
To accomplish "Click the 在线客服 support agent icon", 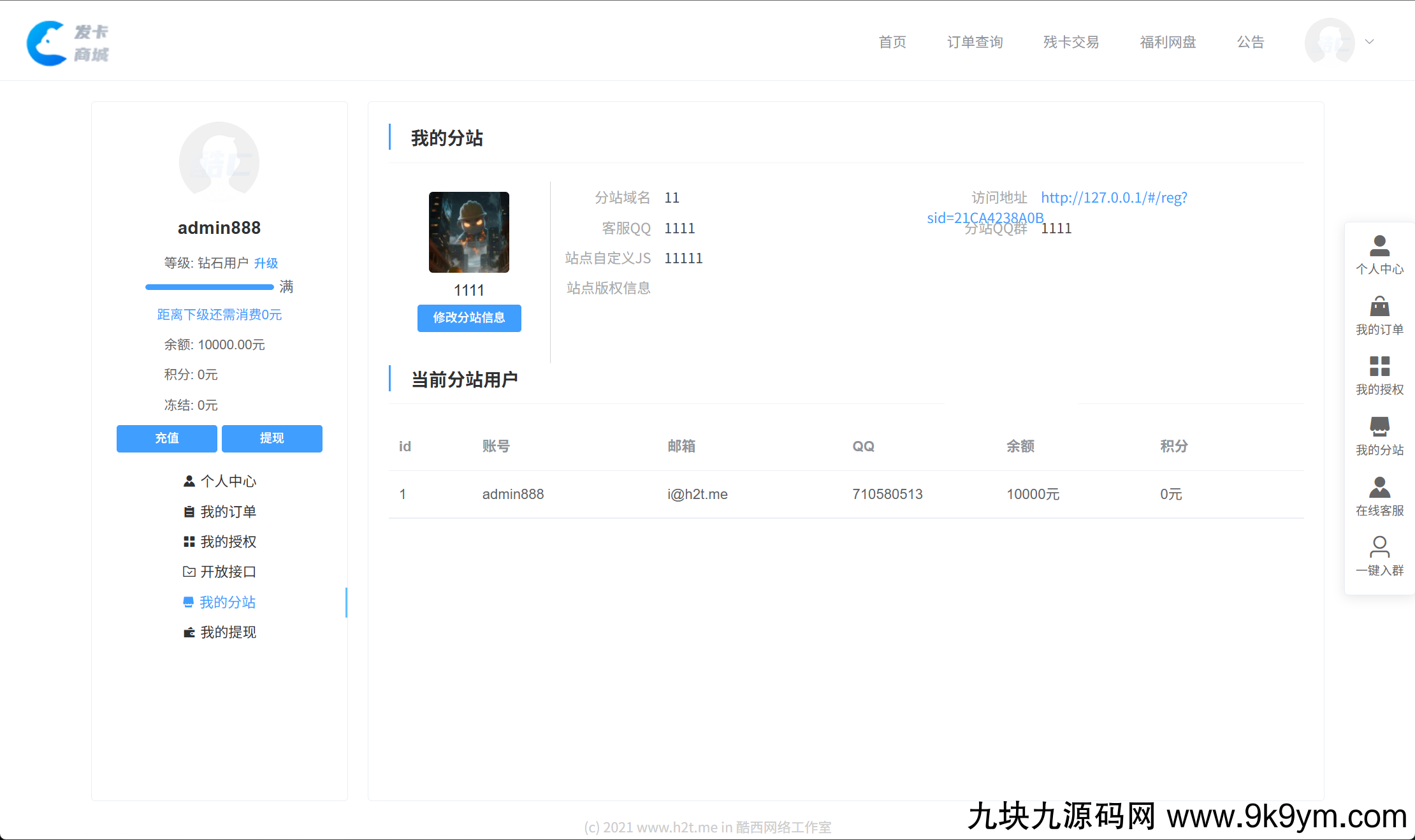I will (x=1379, y=487).
